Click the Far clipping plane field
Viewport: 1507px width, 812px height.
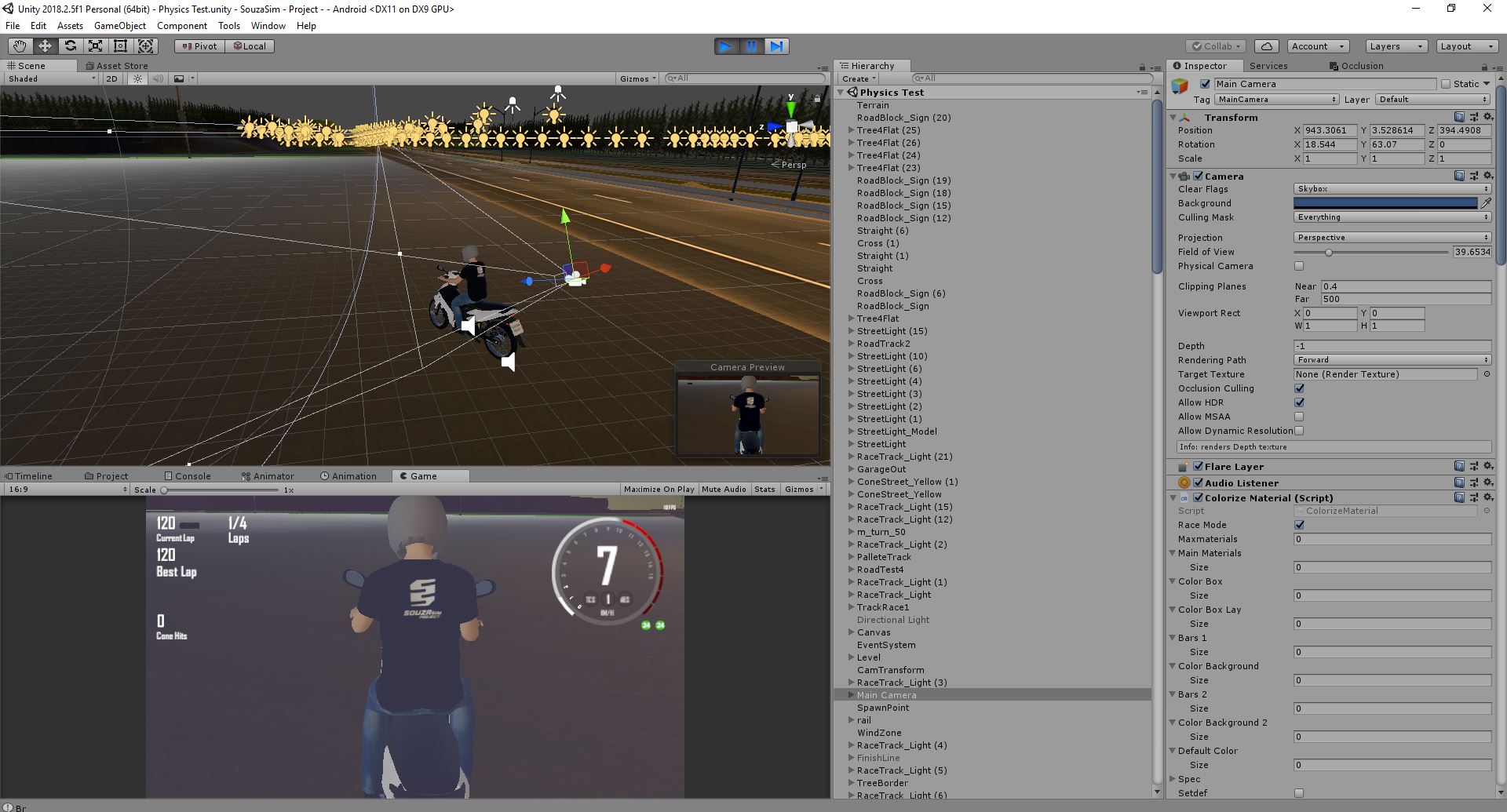pos(1406,299)
